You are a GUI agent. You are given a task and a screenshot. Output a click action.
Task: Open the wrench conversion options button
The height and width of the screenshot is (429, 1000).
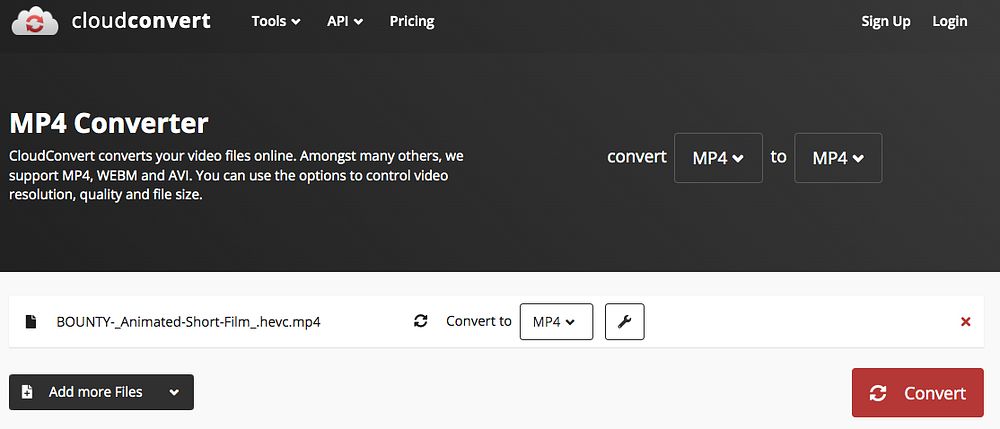(x=624, y=322)
